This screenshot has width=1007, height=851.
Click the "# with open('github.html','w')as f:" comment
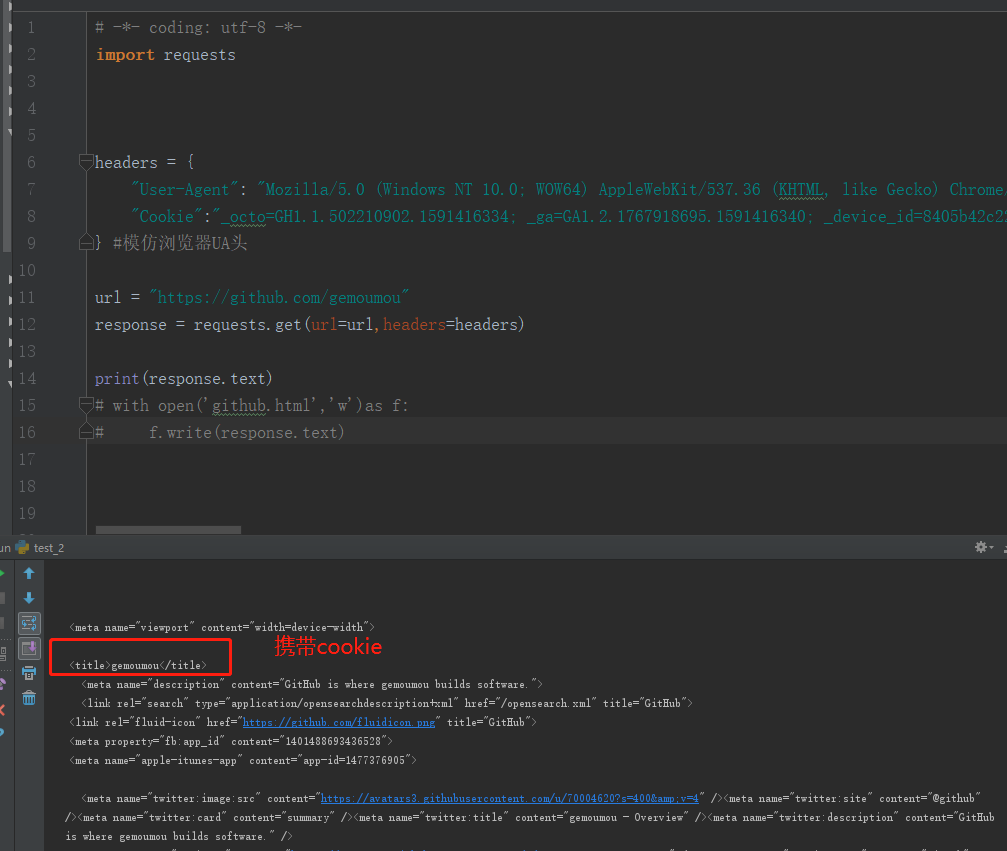(x=251, y=405)
